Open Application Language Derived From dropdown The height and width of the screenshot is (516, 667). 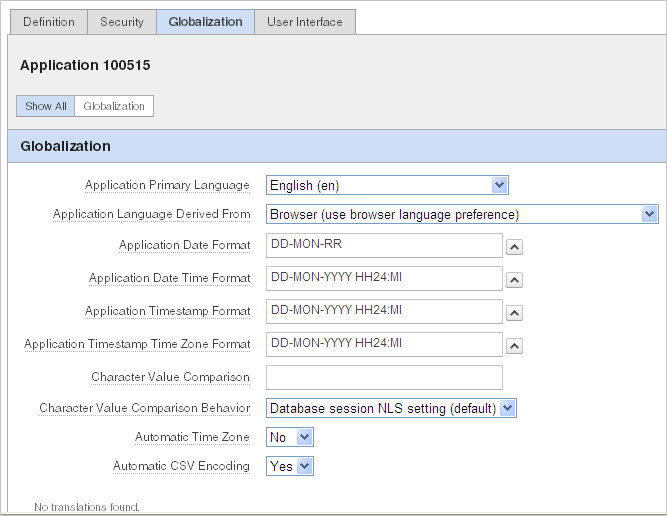tap(462, 214)
